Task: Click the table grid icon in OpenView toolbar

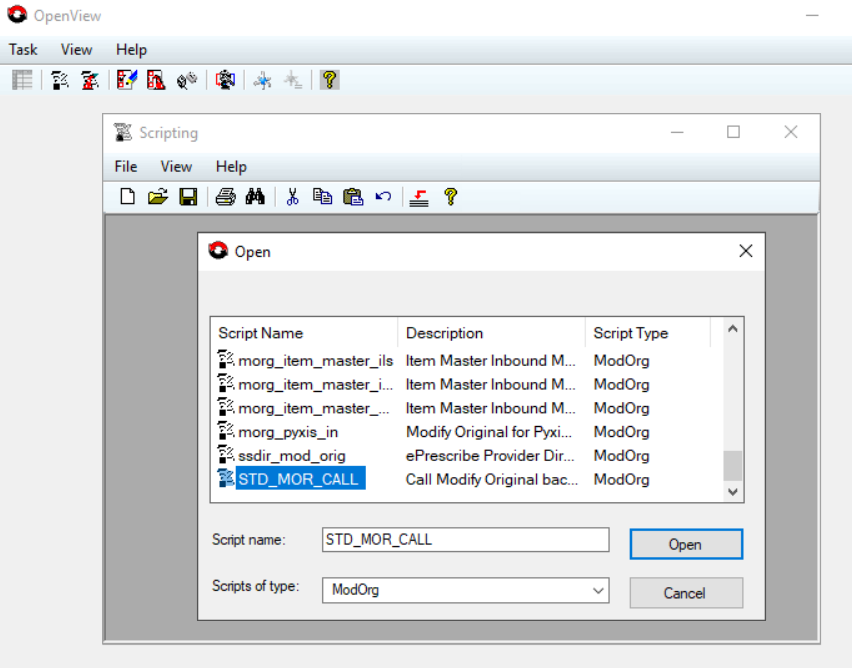Action: [x=22, y=80]
